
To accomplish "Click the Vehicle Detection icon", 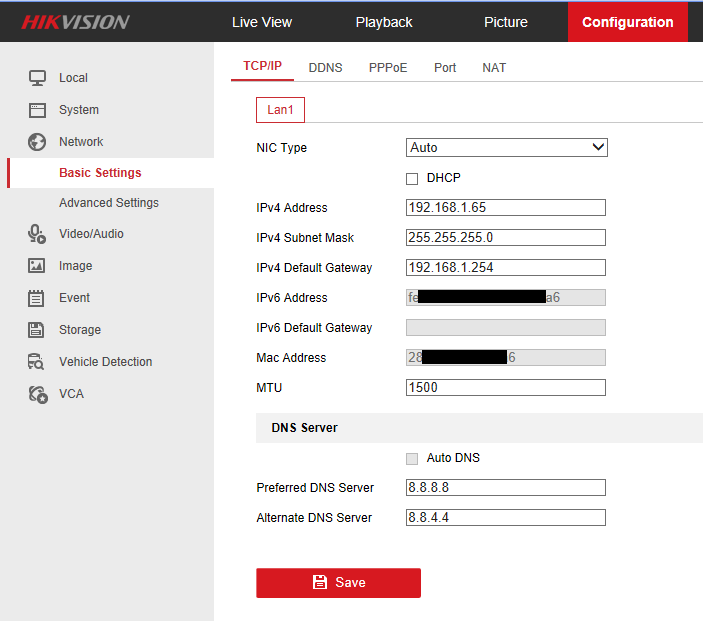I will [x=37, y=362].
